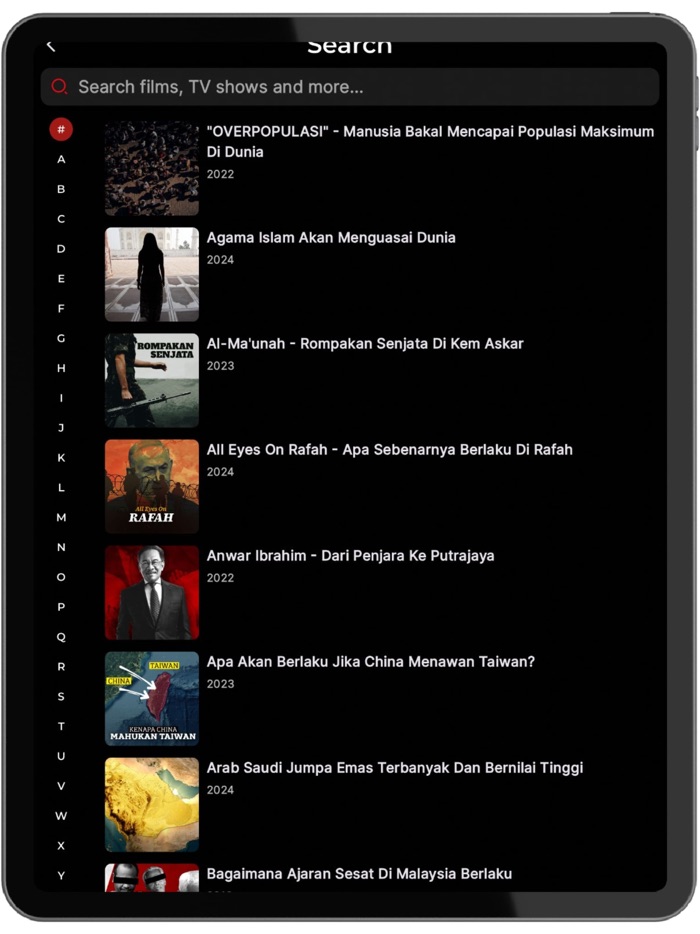The image size is (700, 934).
Task: Jump to letter S in index
Action: [61, 696]
